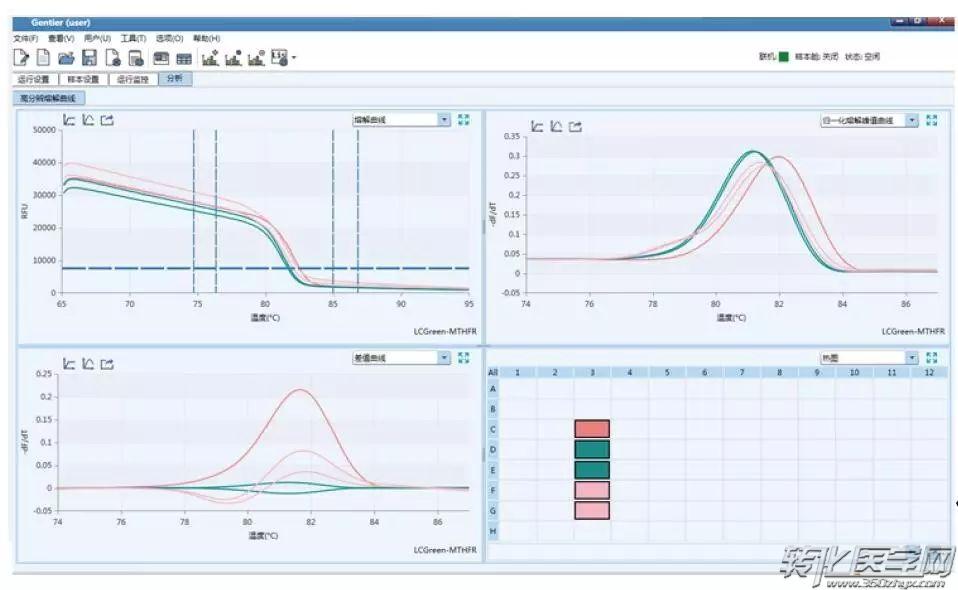Open the 熔解曲线 chart type dropdown
This screenshot has height=590, width=958.
[x=444, y=120]
